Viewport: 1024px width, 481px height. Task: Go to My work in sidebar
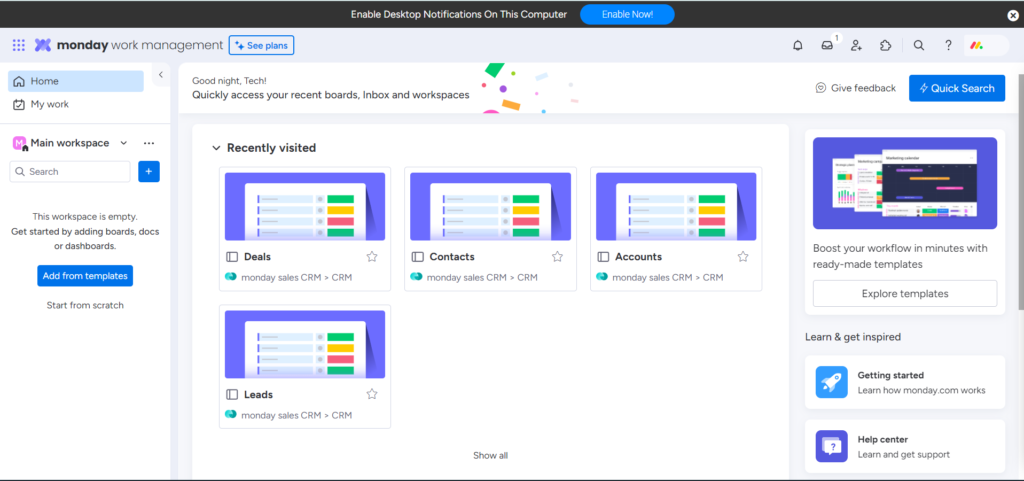click(50, 104)
